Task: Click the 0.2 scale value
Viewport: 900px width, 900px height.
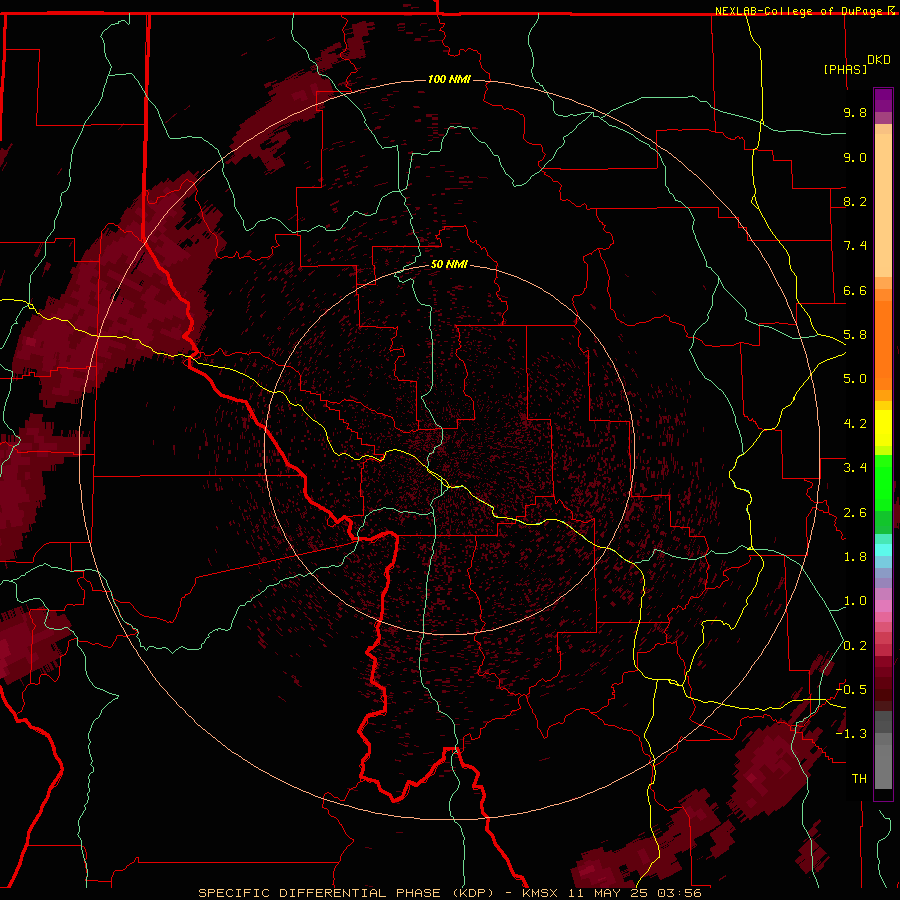Action: (855, 646)
